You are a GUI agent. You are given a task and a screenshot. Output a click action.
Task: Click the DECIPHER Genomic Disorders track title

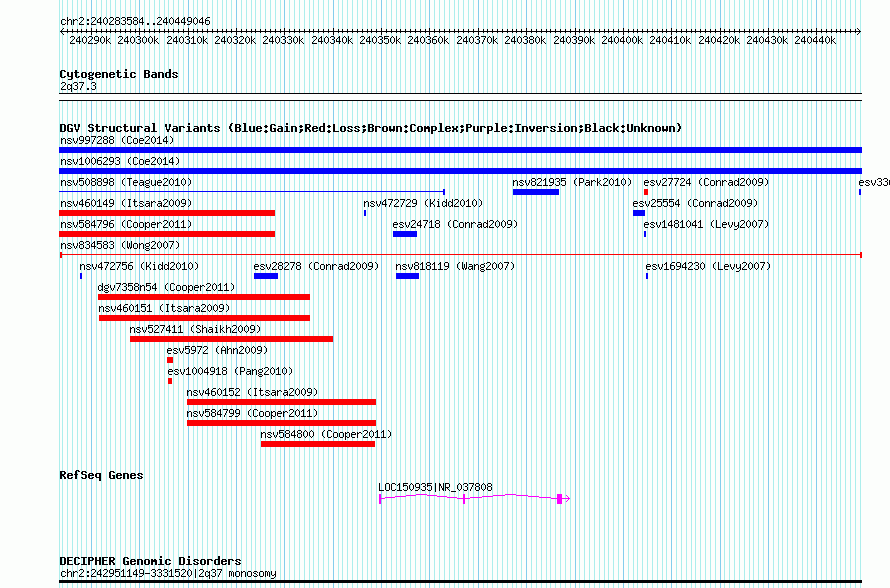tap(150, 561)
